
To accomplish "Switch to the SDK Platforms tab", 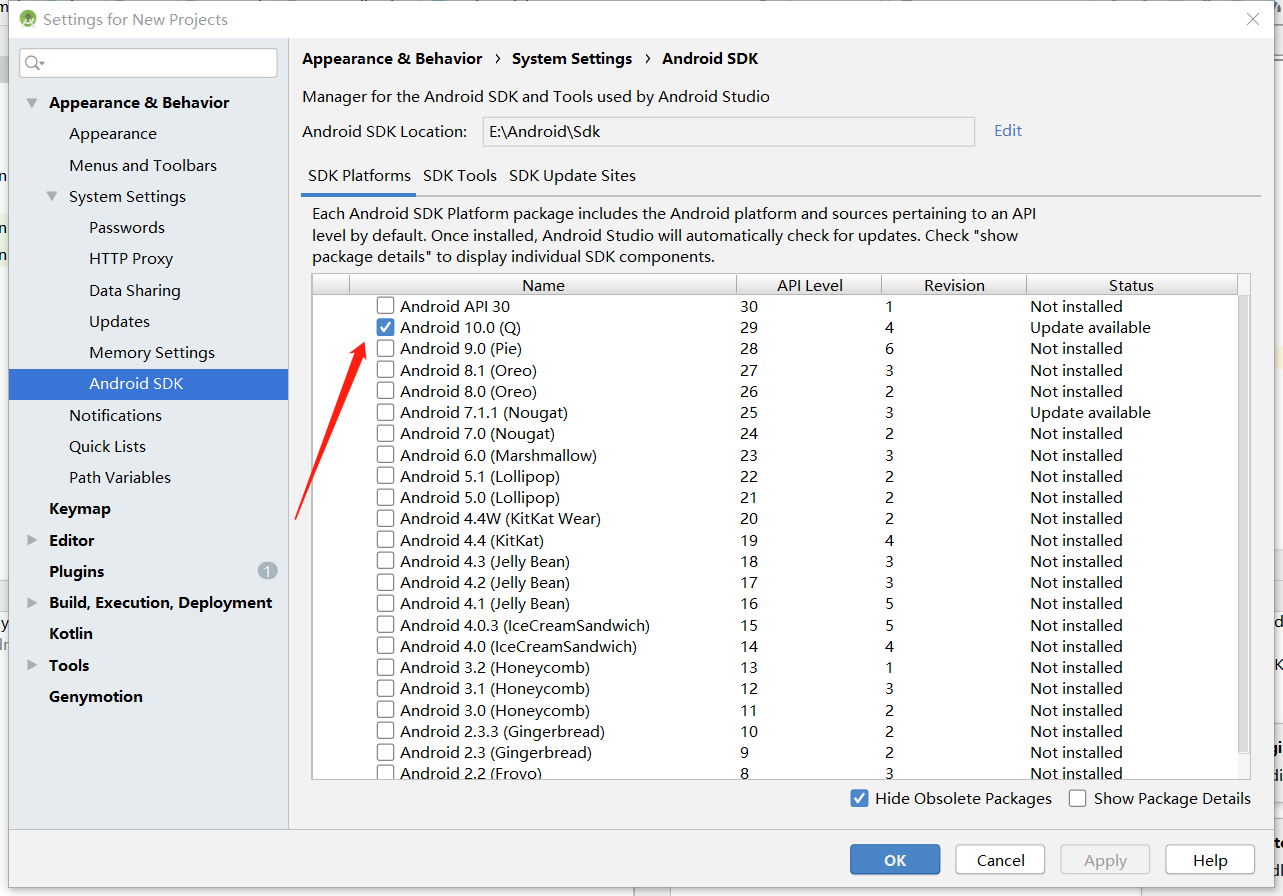I will tap(359, 175).
